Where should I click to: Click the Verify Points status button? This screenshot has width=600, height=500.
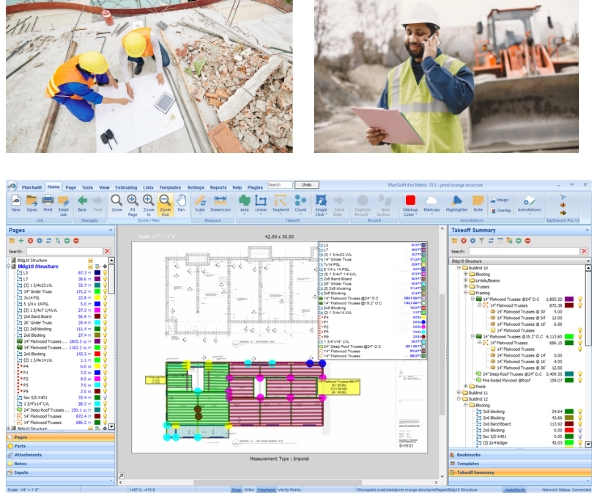tap(290, 490)
